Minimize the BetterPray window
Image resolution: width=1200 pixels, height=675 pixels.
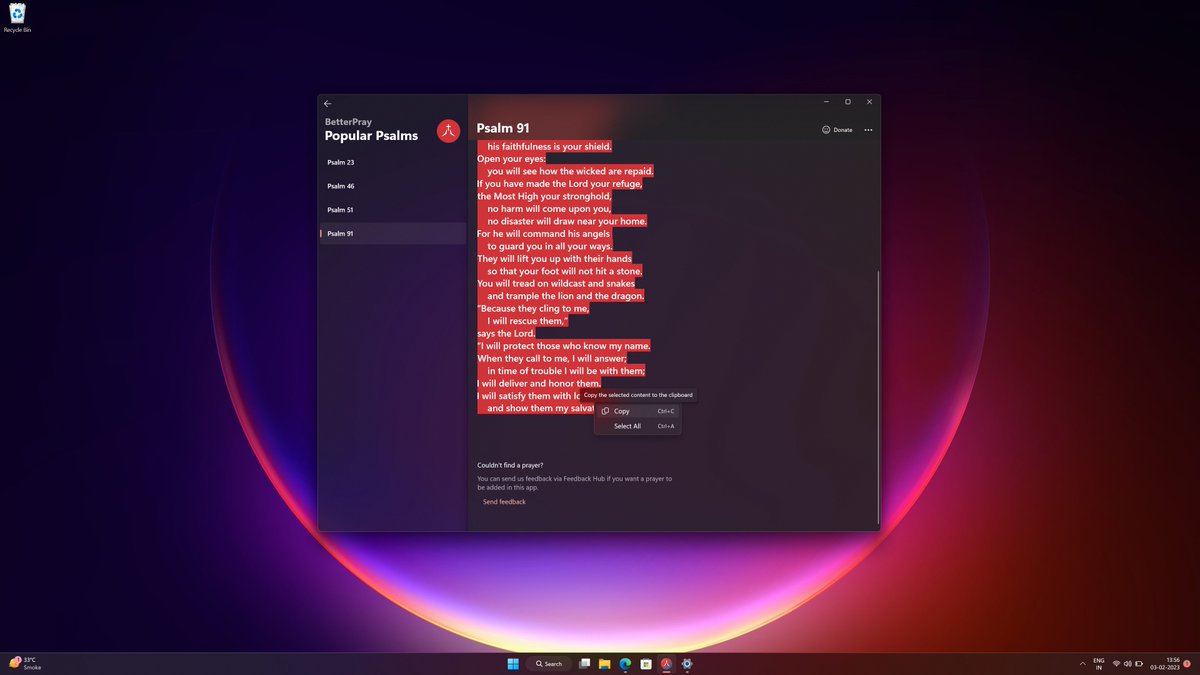click(x=826, y=102)
